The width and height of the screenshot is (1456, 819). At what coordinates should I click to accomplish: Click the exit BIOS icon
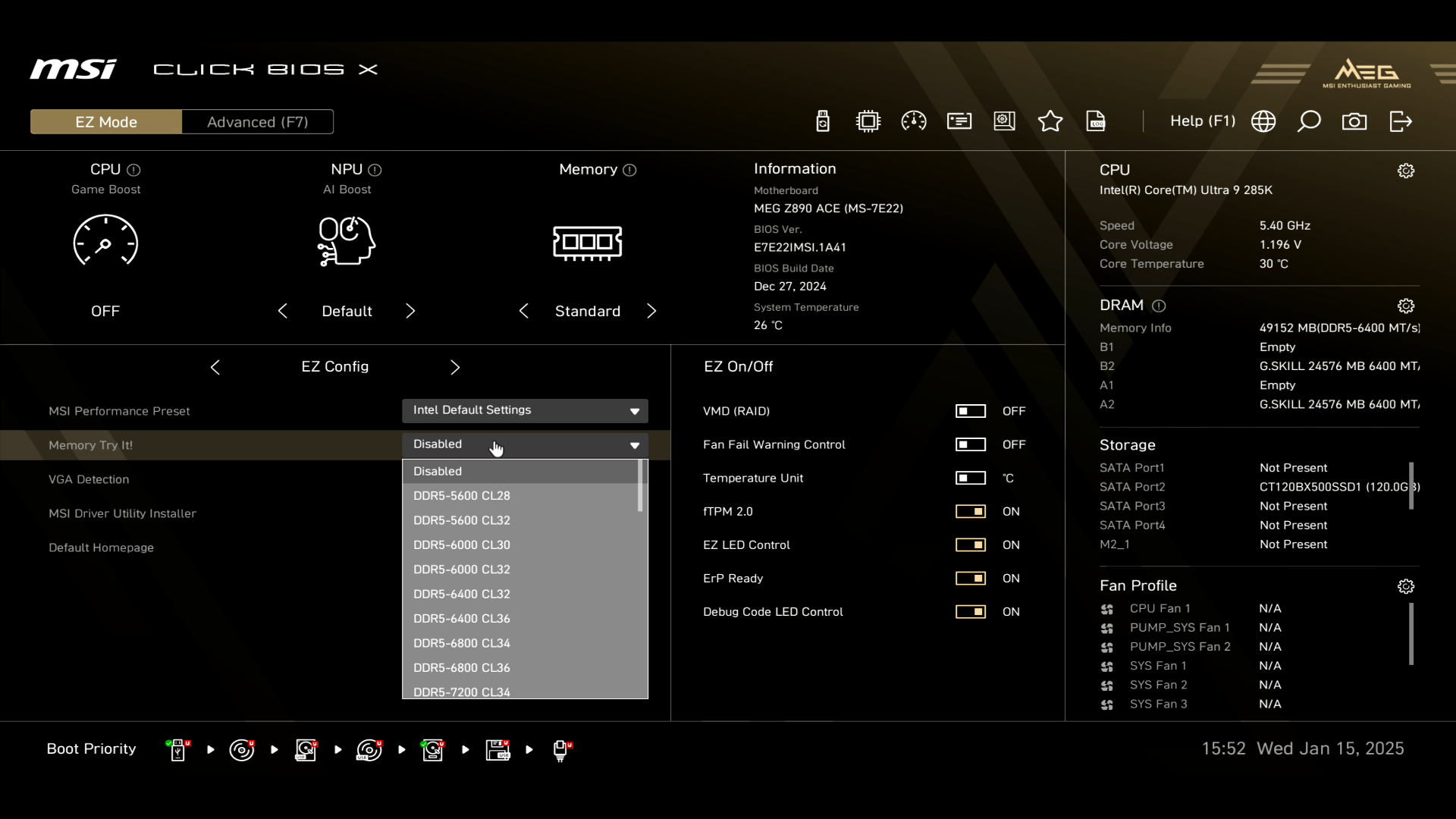pyautogui.click(x=1400, y=121)
